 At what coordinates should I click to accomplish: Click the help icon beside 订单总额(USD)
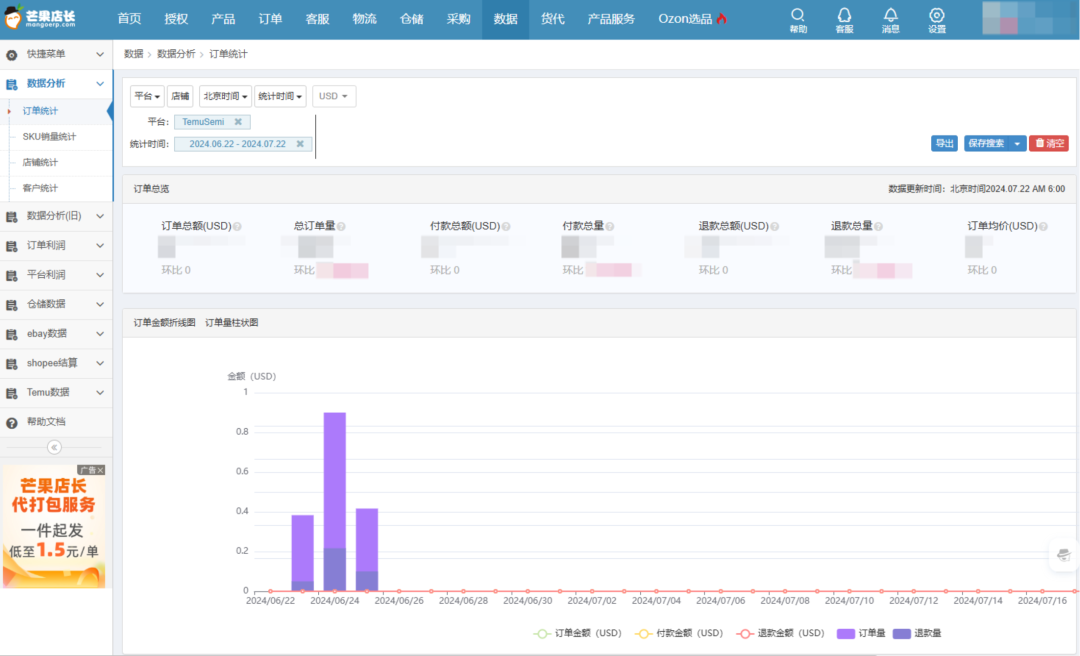click(x=237, y=226)
